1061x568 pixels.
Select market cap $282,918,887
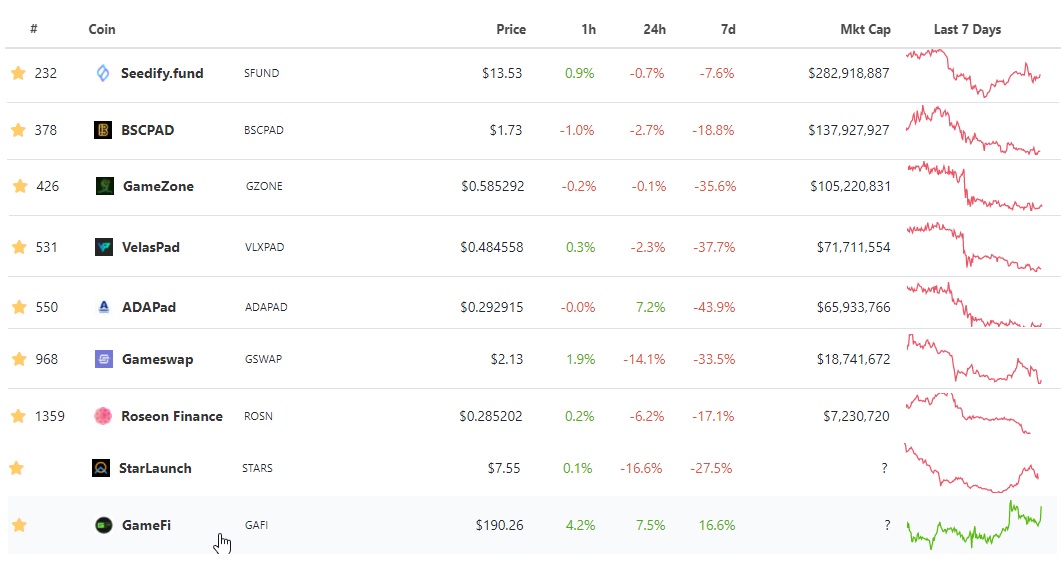(x=849, y=73)
